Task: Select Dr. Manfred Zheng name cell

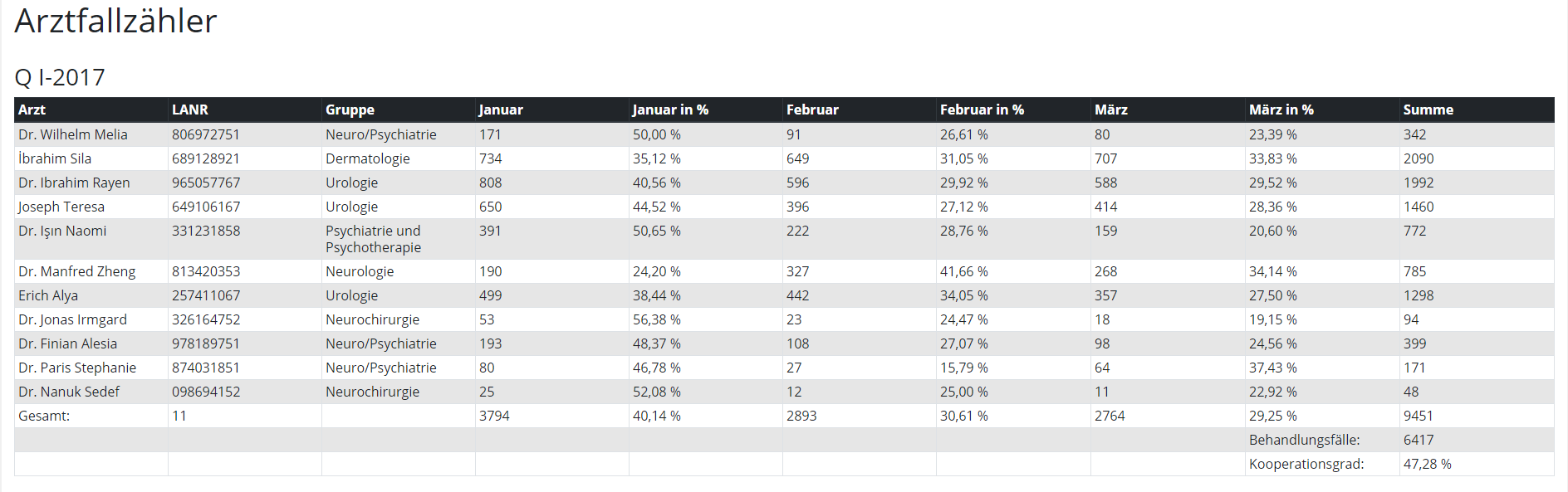Action: click(x=76, y=271)
